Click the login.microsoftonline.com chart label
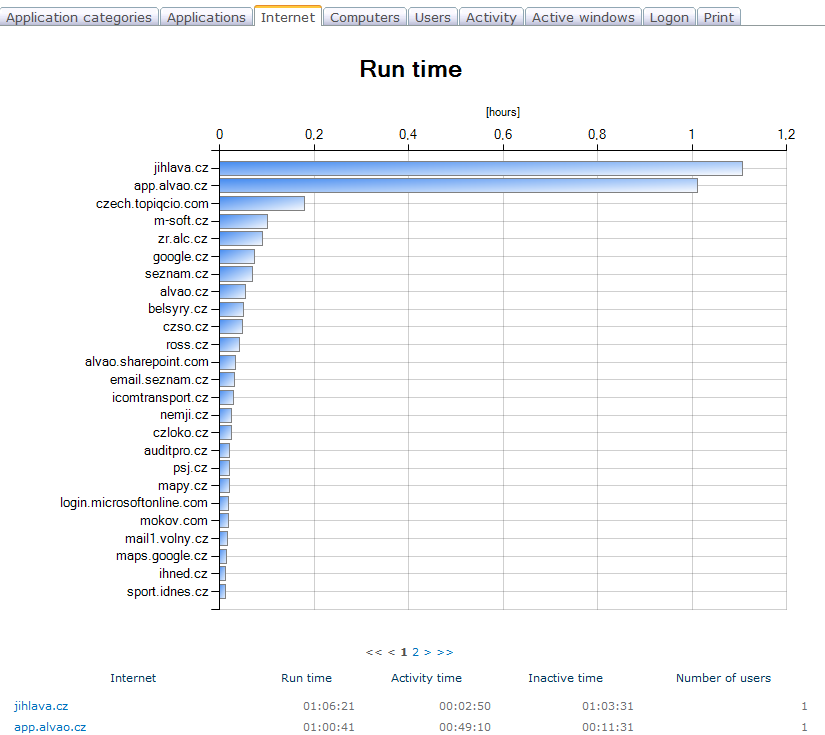 coord(134,503)
